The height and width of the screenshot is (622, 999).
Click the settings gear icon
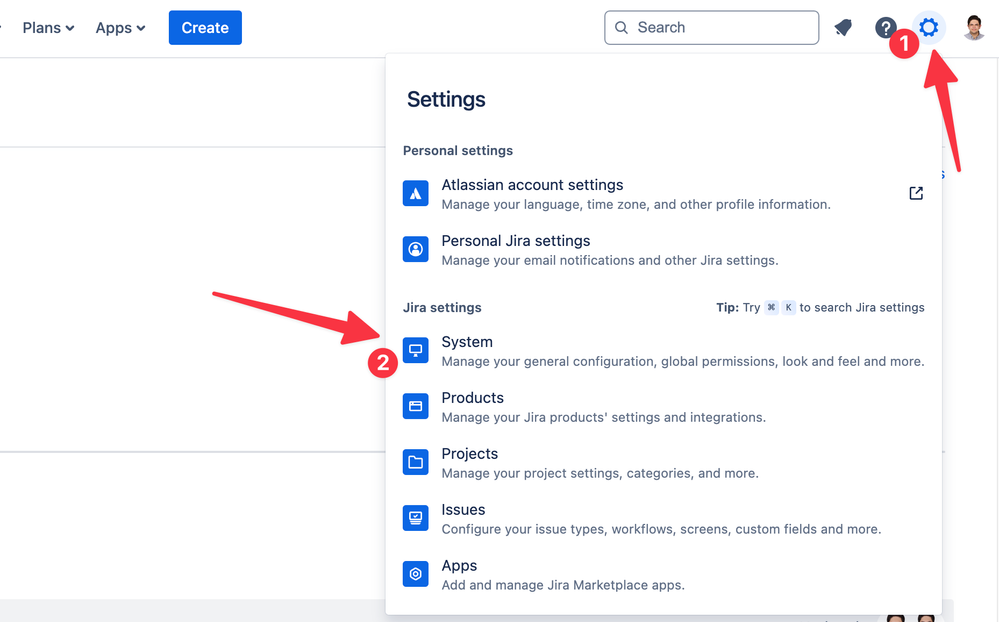coord(929,27)
